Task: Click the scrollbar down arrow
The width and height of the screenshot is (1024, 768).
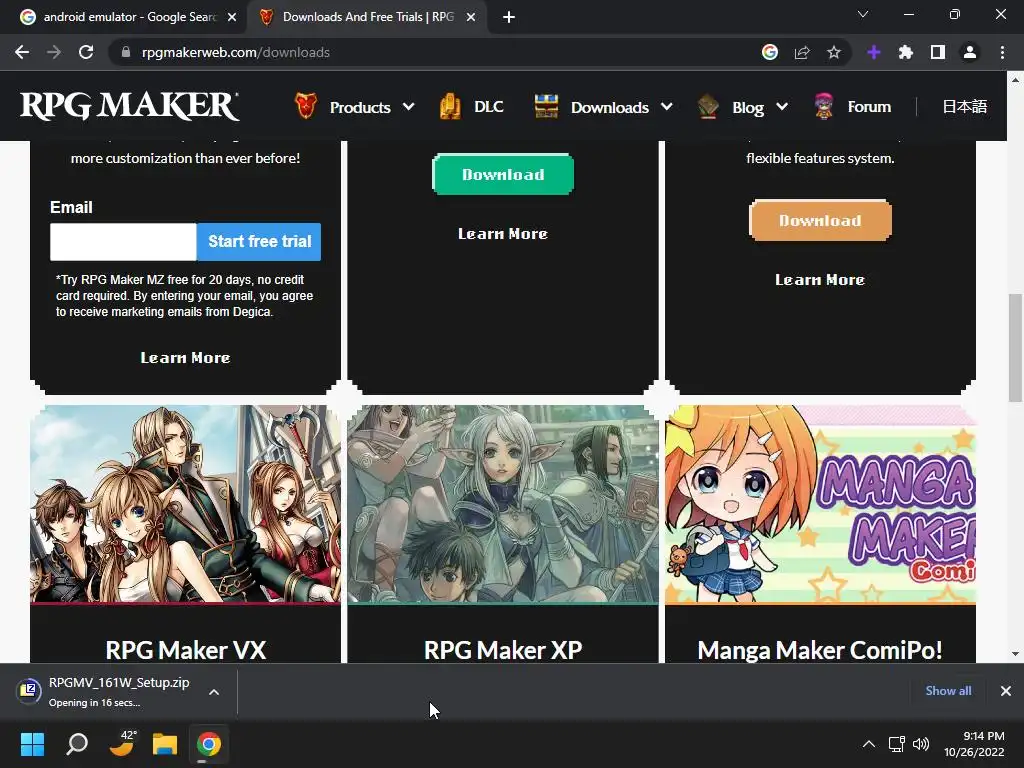Action: pyautogui.click(x=1016, y=654)
